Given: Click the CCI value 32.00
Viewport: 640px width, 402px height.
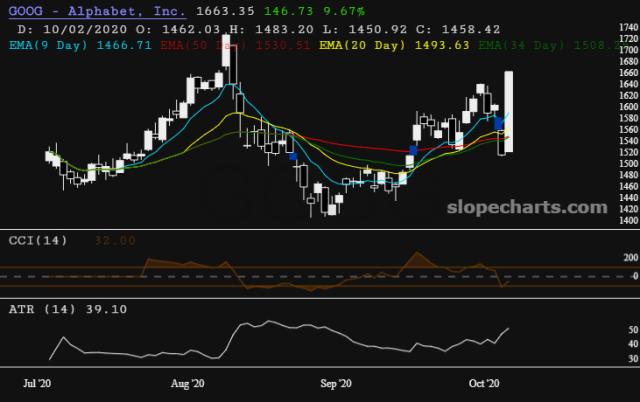Looking at the screenshot, I should [x=115, y=240].
